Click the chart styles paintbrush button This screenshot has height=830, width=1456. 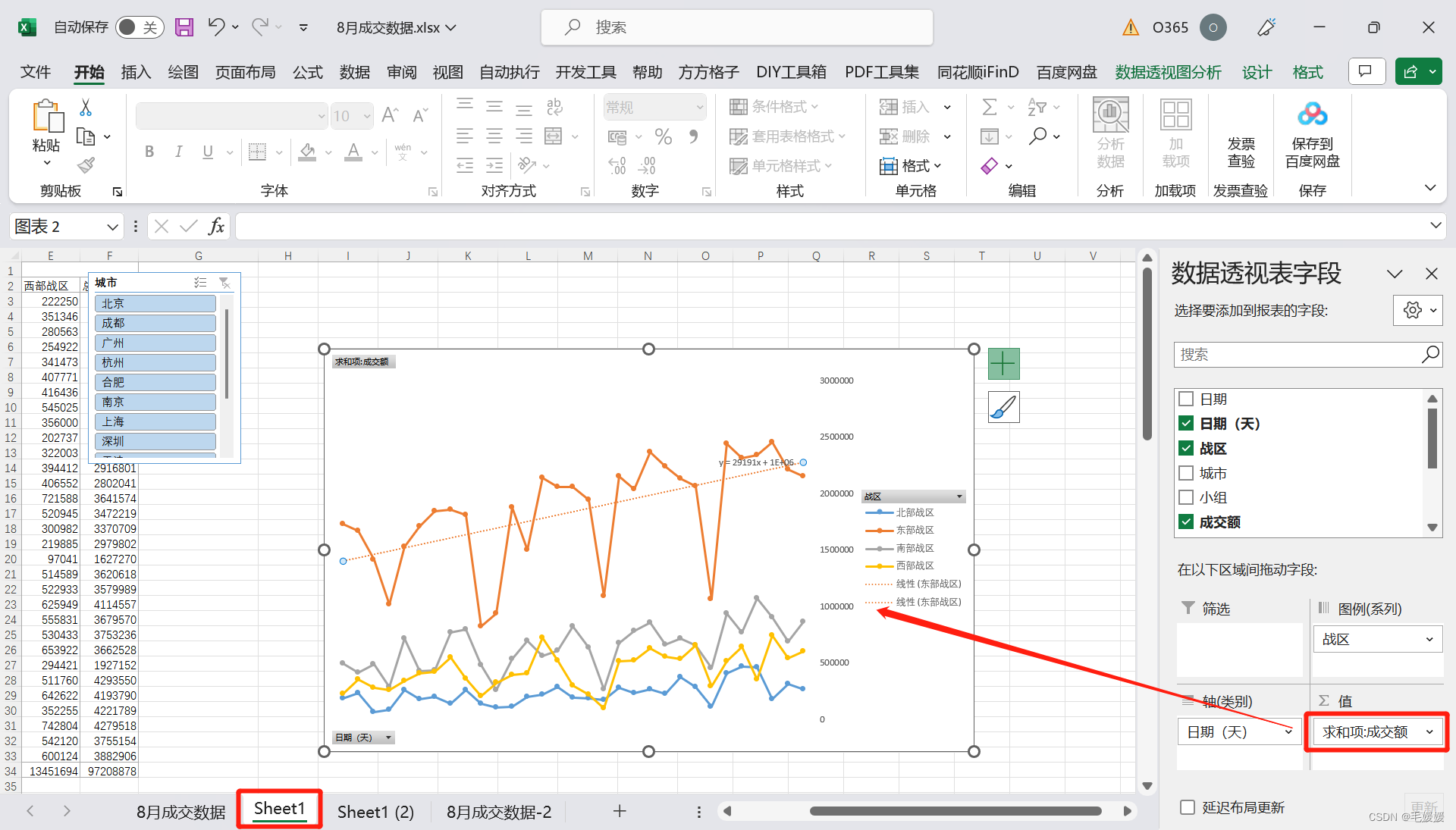coord(1003,407)
